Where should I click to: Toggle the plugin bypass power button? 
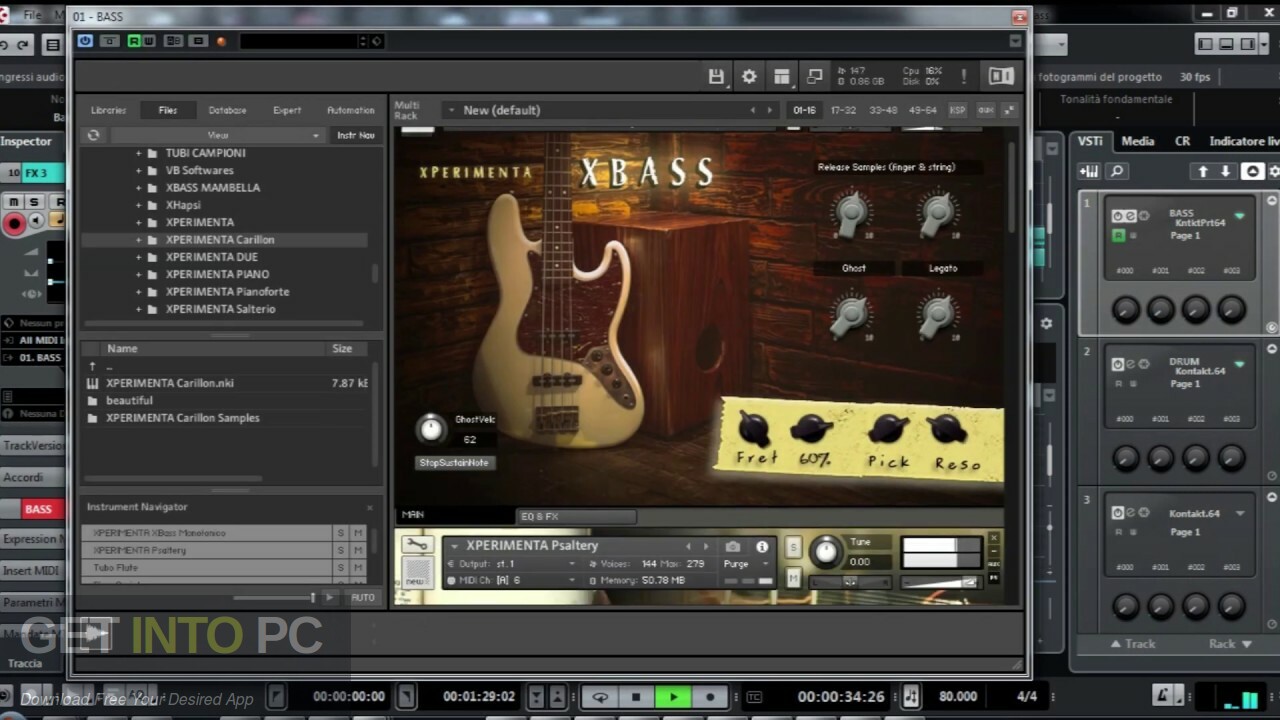[85, 41]
